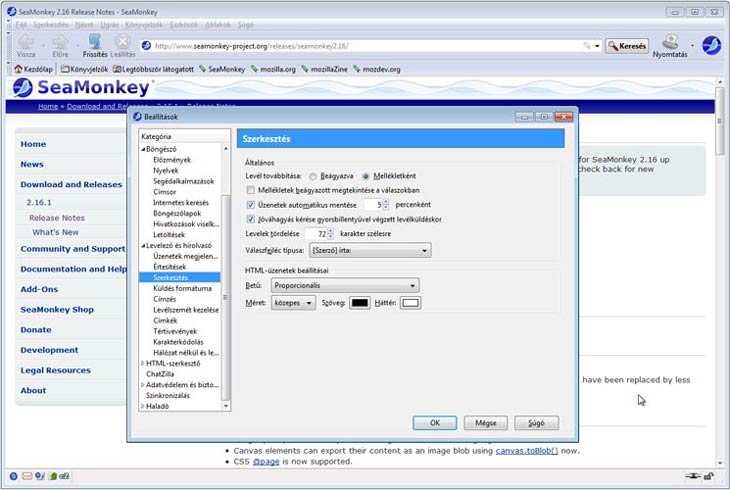Expand the Haladó category

point(143,406)
